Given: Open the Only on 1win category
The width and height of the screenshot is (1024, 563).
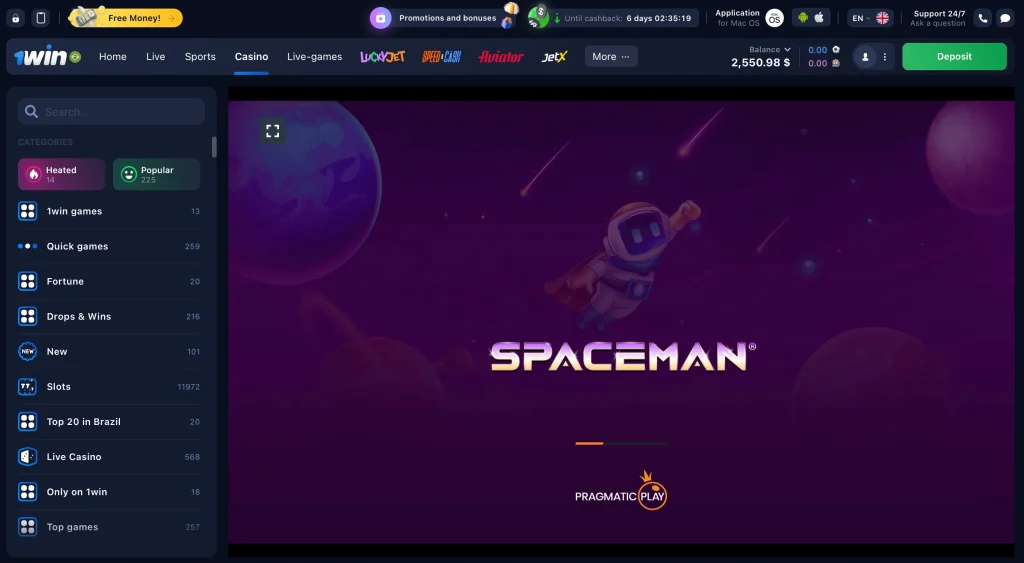Looking at the screenshot, I should tap(110, 492).
